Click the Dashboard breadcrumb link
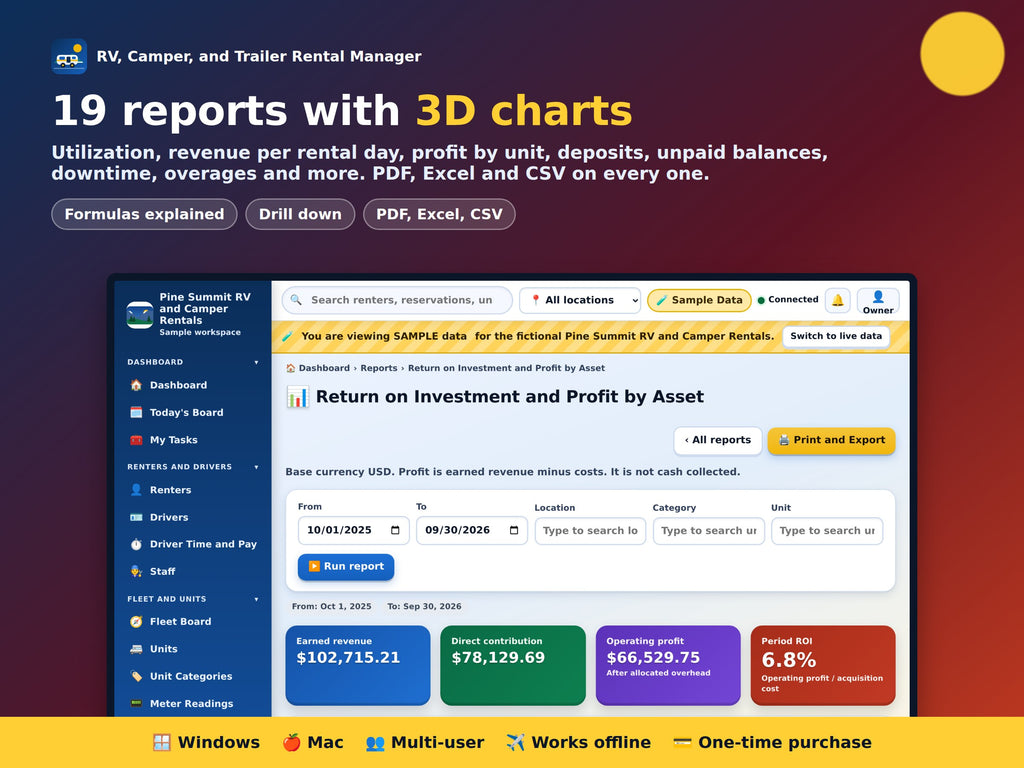Screen dimensions: 1024x768 [x=324, y=368]
